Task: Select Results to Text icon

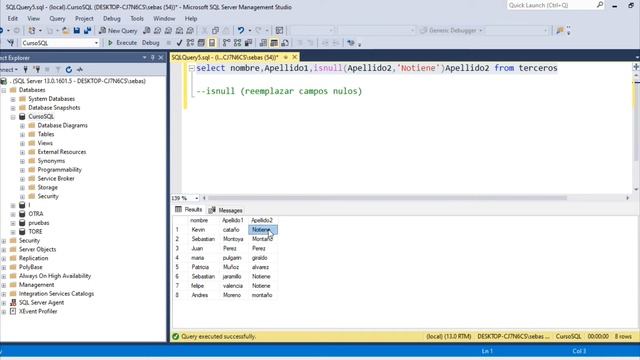Action: [263, 43]
